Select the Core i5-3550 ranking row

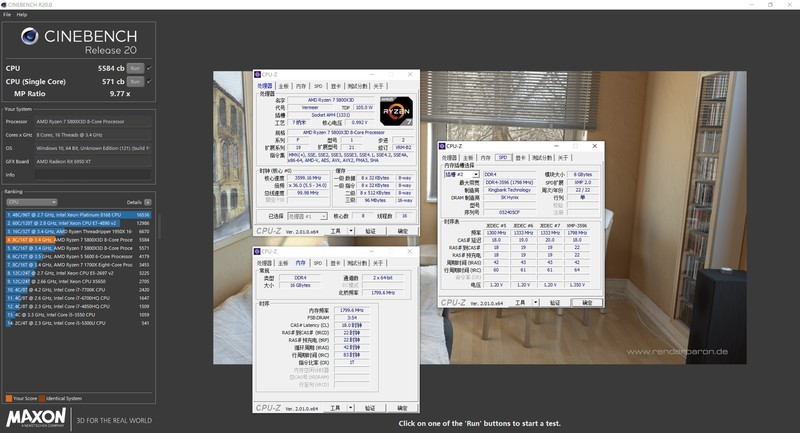pos(79,315)
